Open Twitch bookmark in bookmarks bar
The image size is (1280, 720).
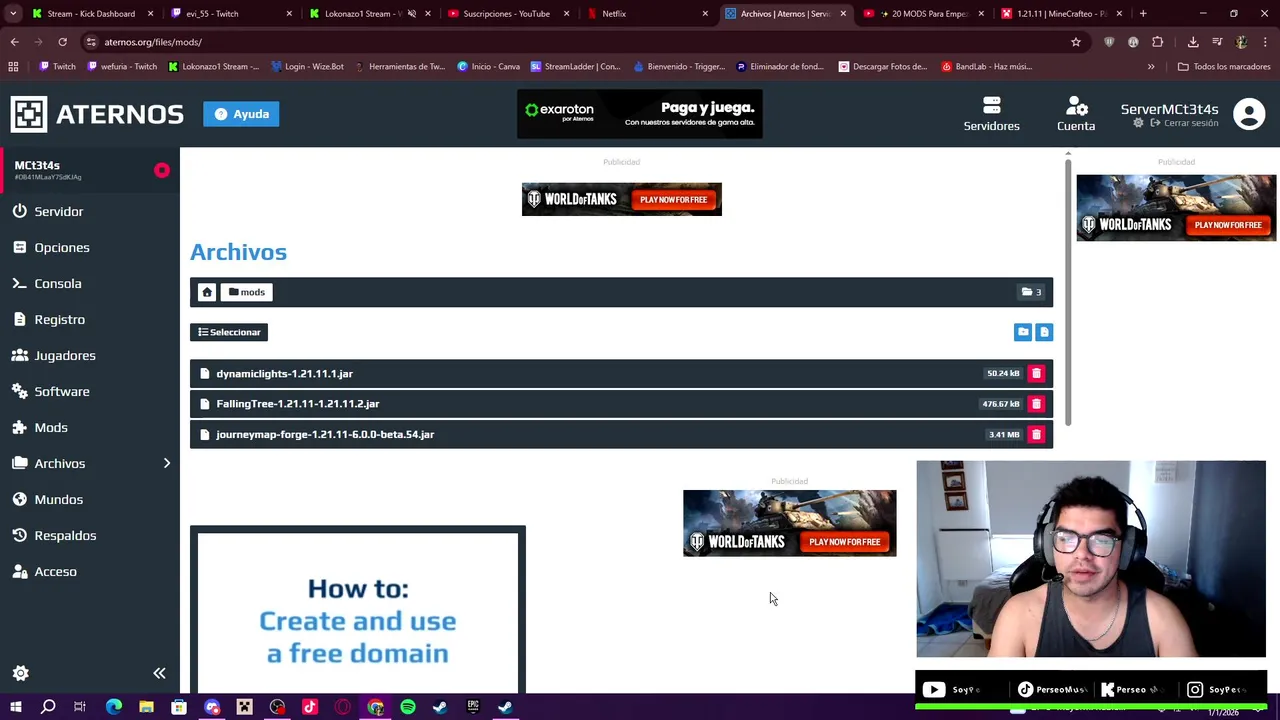[57, 66]
